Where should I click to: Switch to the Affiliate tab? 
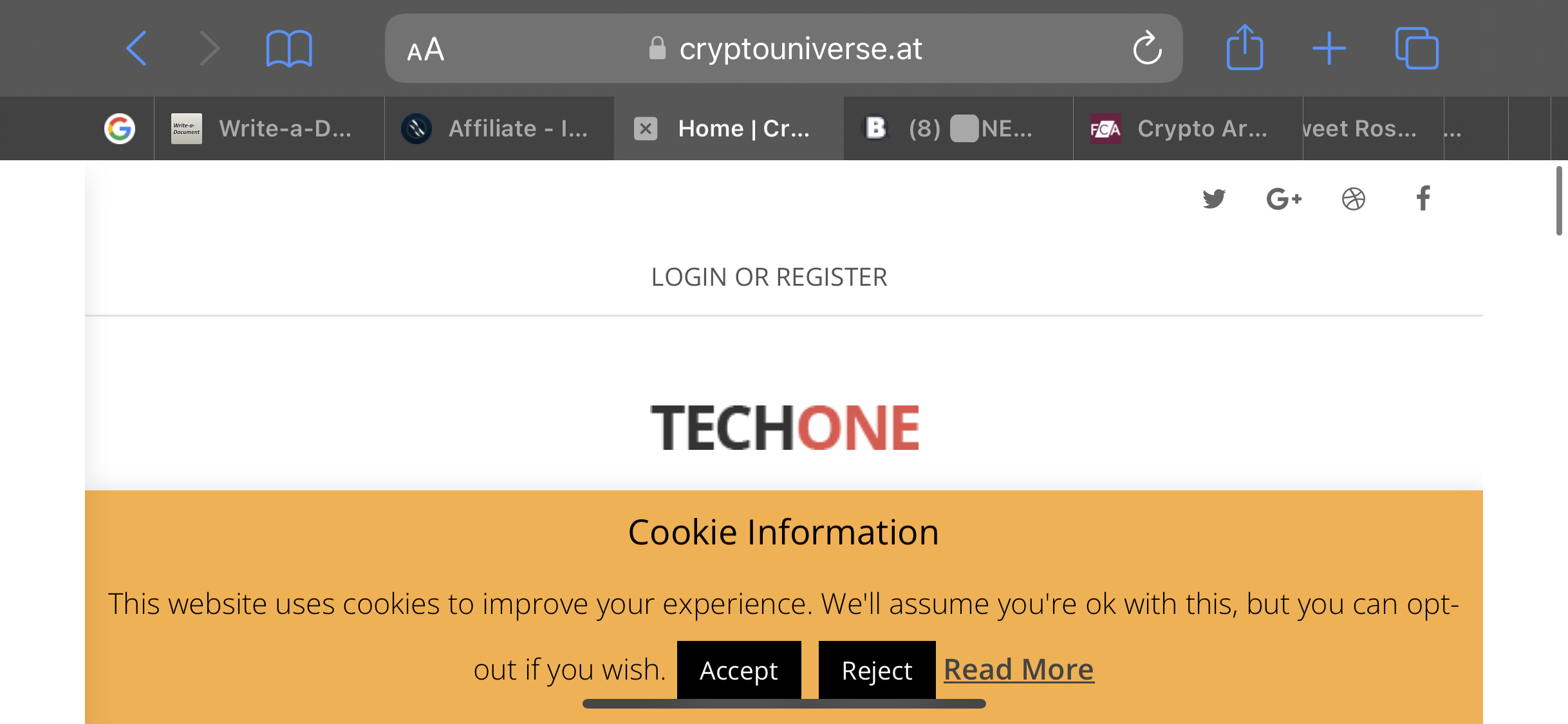(499, 129)
